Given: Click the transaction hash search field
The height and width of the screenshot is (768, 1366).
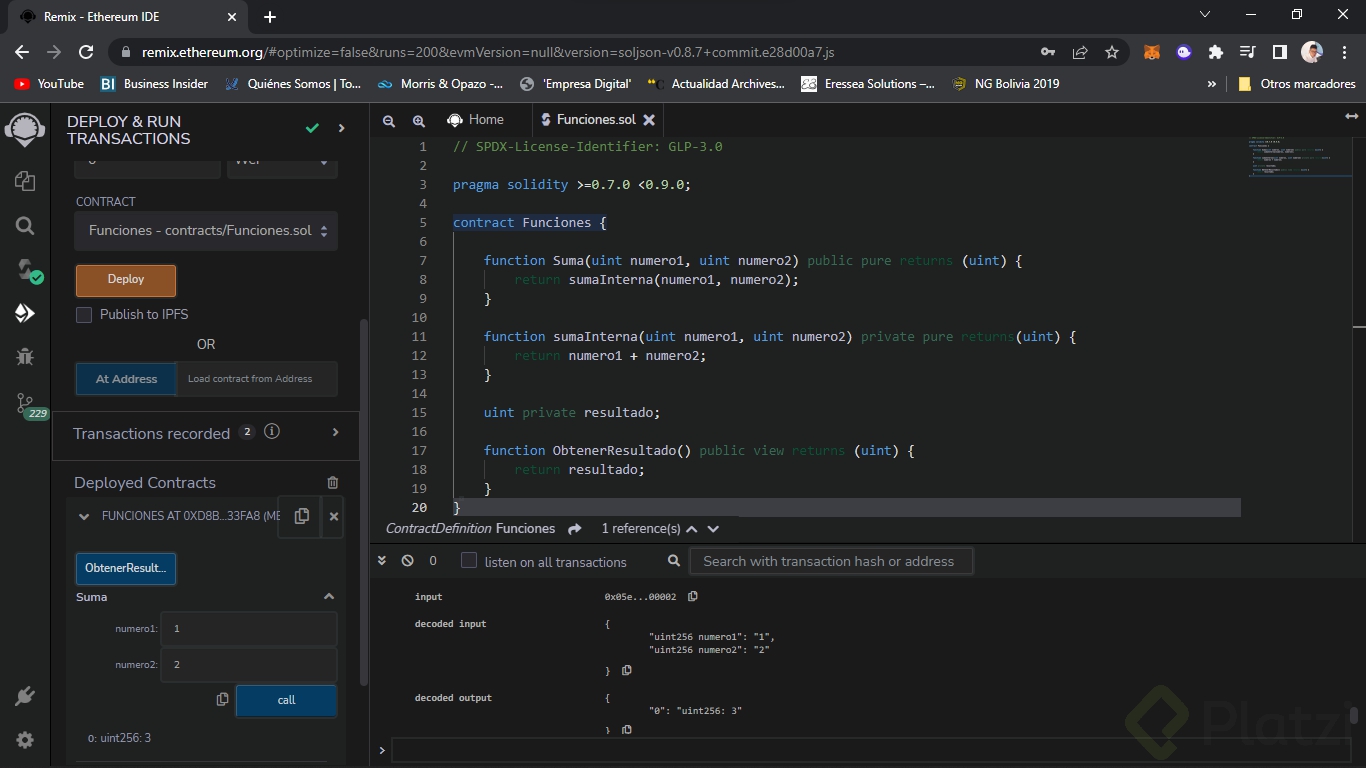Looking at the screenshot, I should click(x=832, y=561).
